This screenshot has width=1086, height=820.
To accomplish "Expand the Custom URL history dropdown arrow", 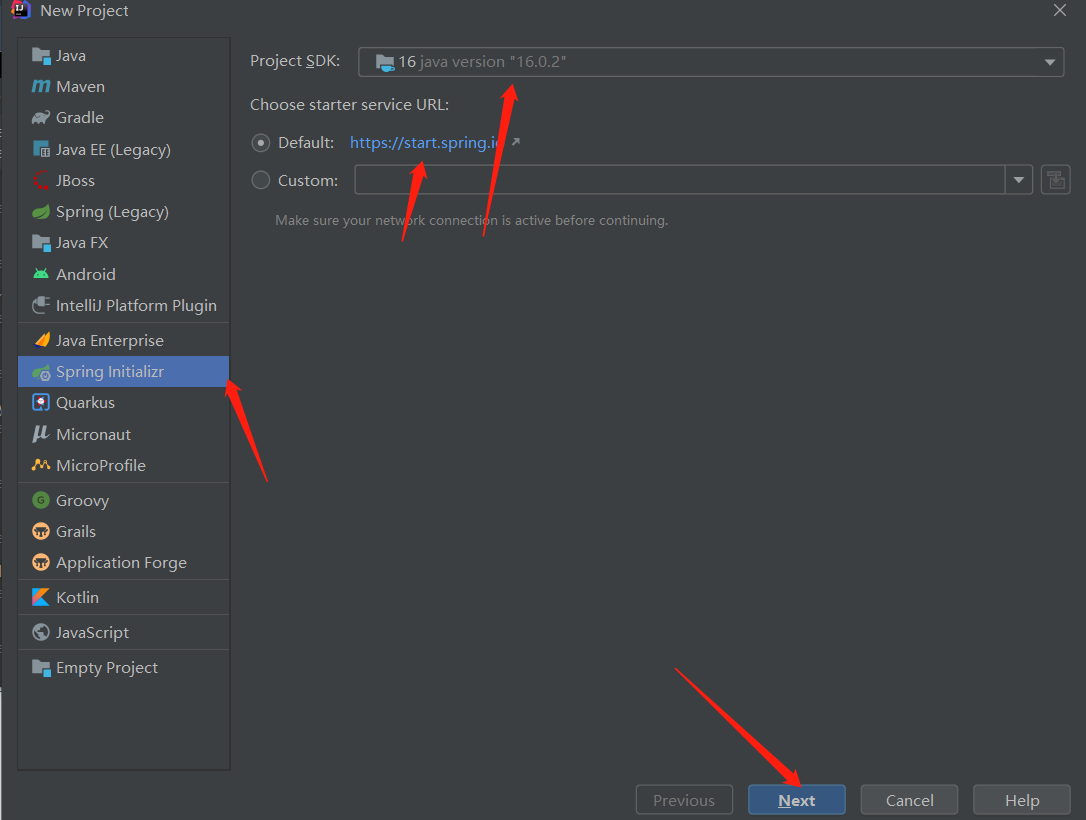I will click(x=1019, y=180).
